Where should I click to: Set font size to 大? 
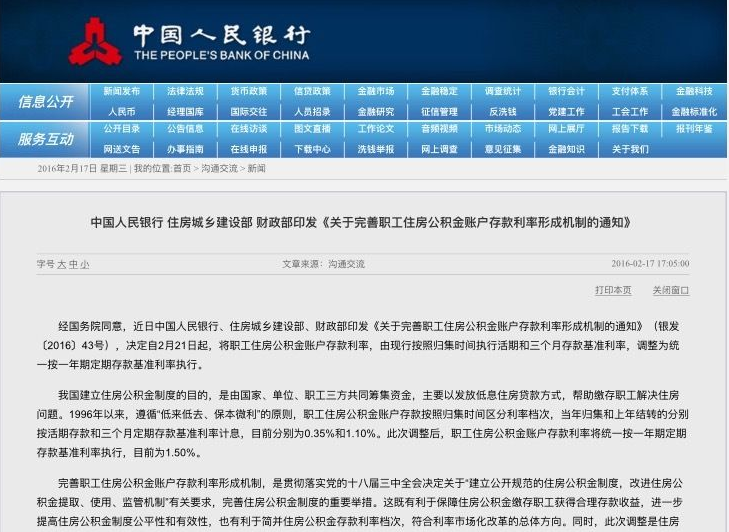tap(61, 264)
